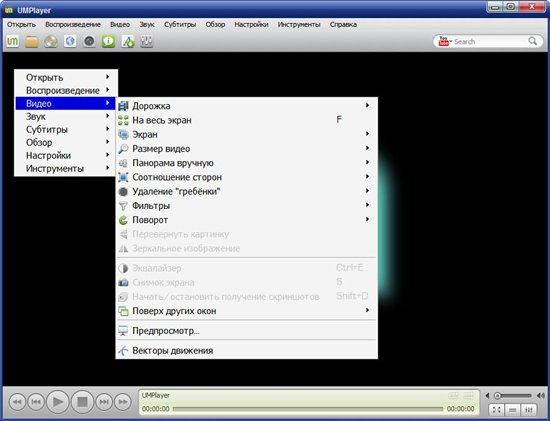This screenshot has width=550, height=421.
Task: Click the dark round radio toolbar icon
Action: click(89, 42)
